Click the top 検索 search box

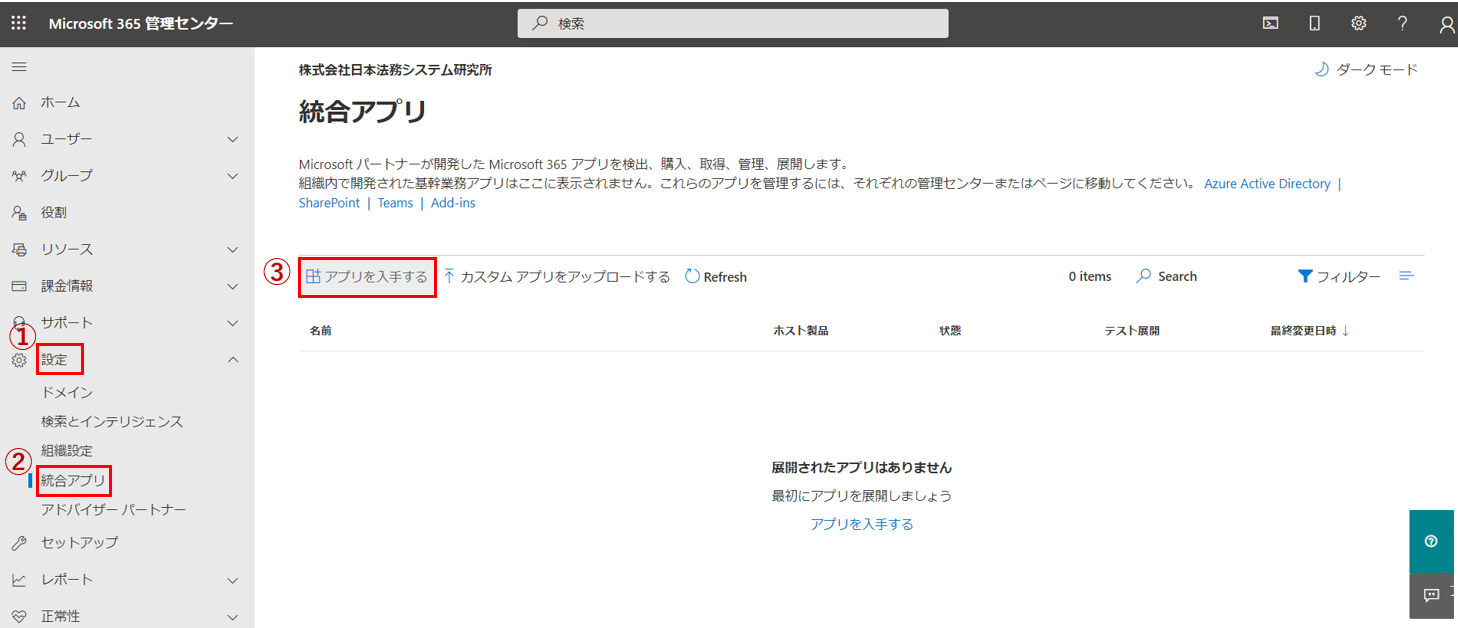click(x=732, y=24)
